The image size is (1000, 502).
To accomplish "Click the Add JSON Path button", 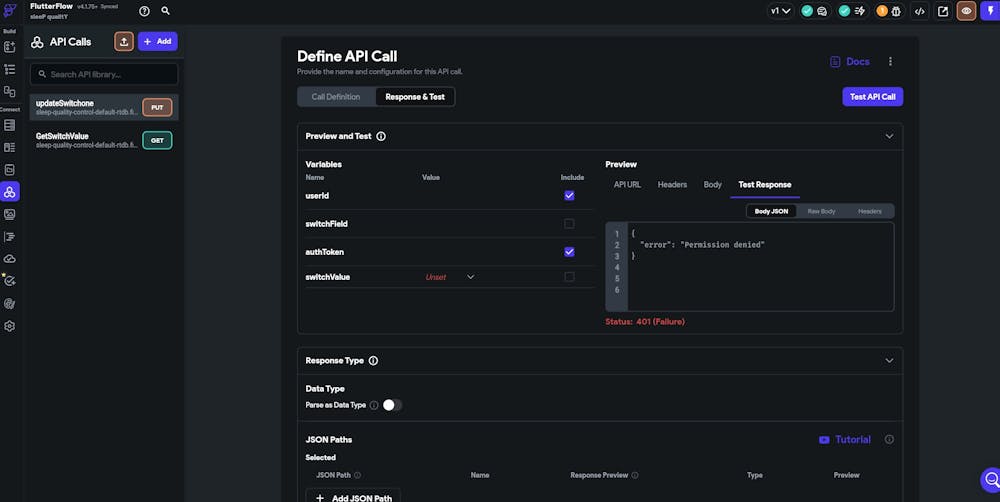I will [353, 498].
